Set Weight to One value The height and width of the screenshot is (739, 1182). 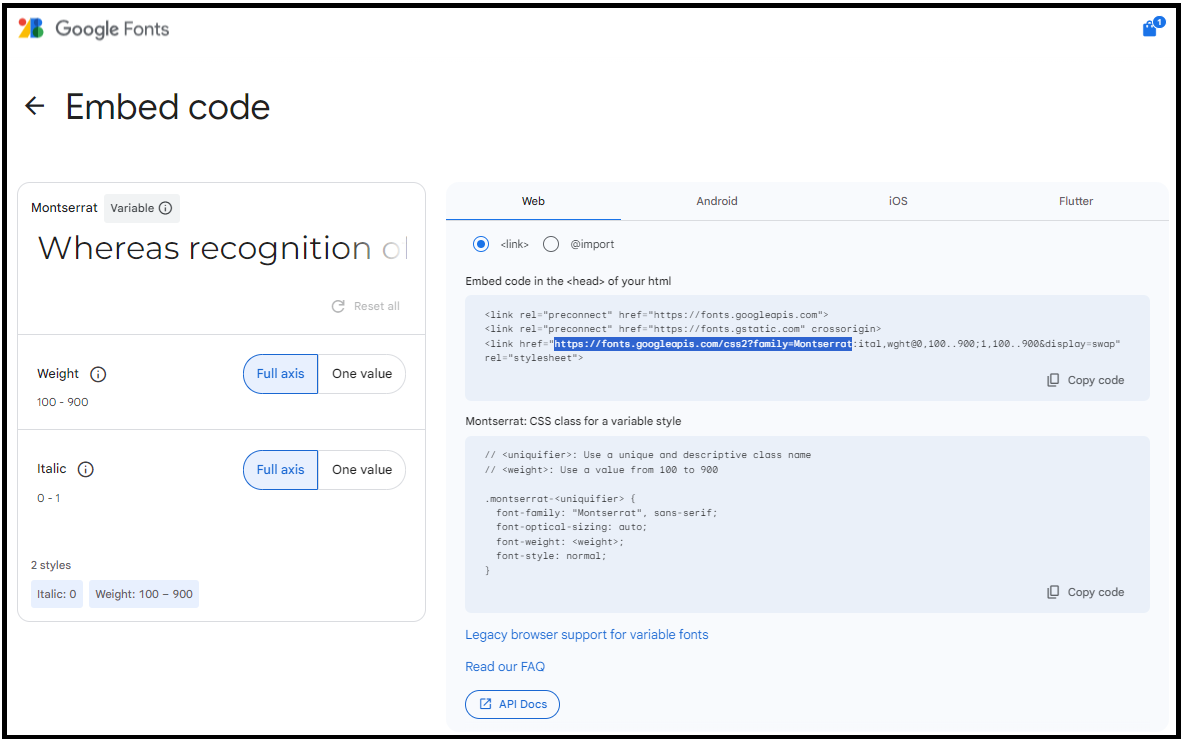coord(362,374)
